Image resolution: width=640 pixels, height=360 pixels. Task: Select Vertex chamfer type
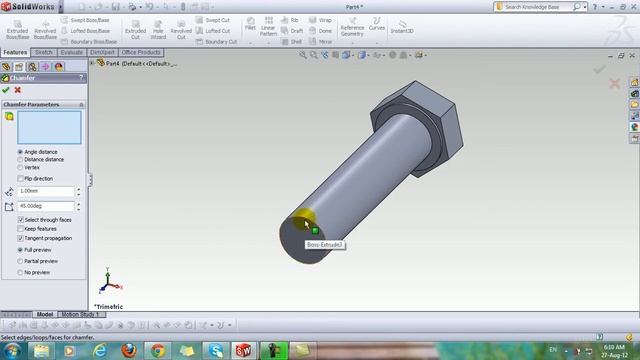[x=20, y=168]
